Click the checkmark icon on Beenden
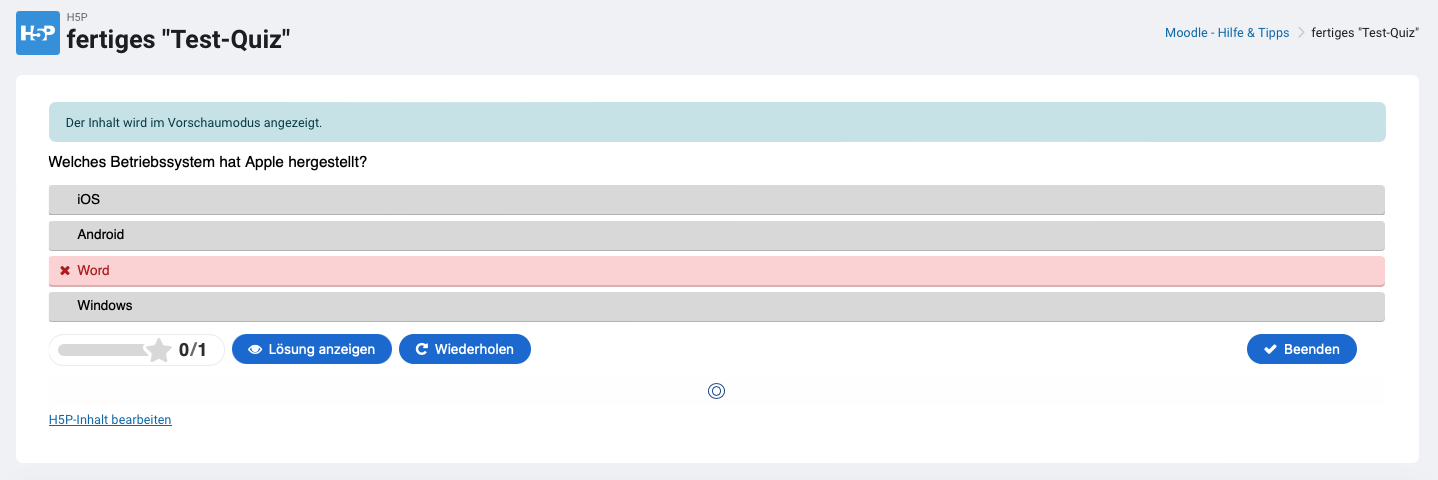This screenshot has width=1438, height=480. pyautogui.click(x=1270, y=350)
